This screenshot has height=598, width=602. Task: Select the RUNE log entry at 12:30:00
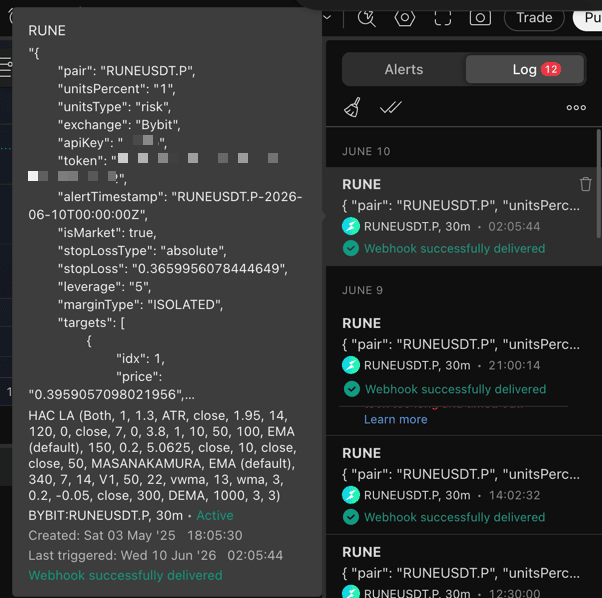coord(464,567)
